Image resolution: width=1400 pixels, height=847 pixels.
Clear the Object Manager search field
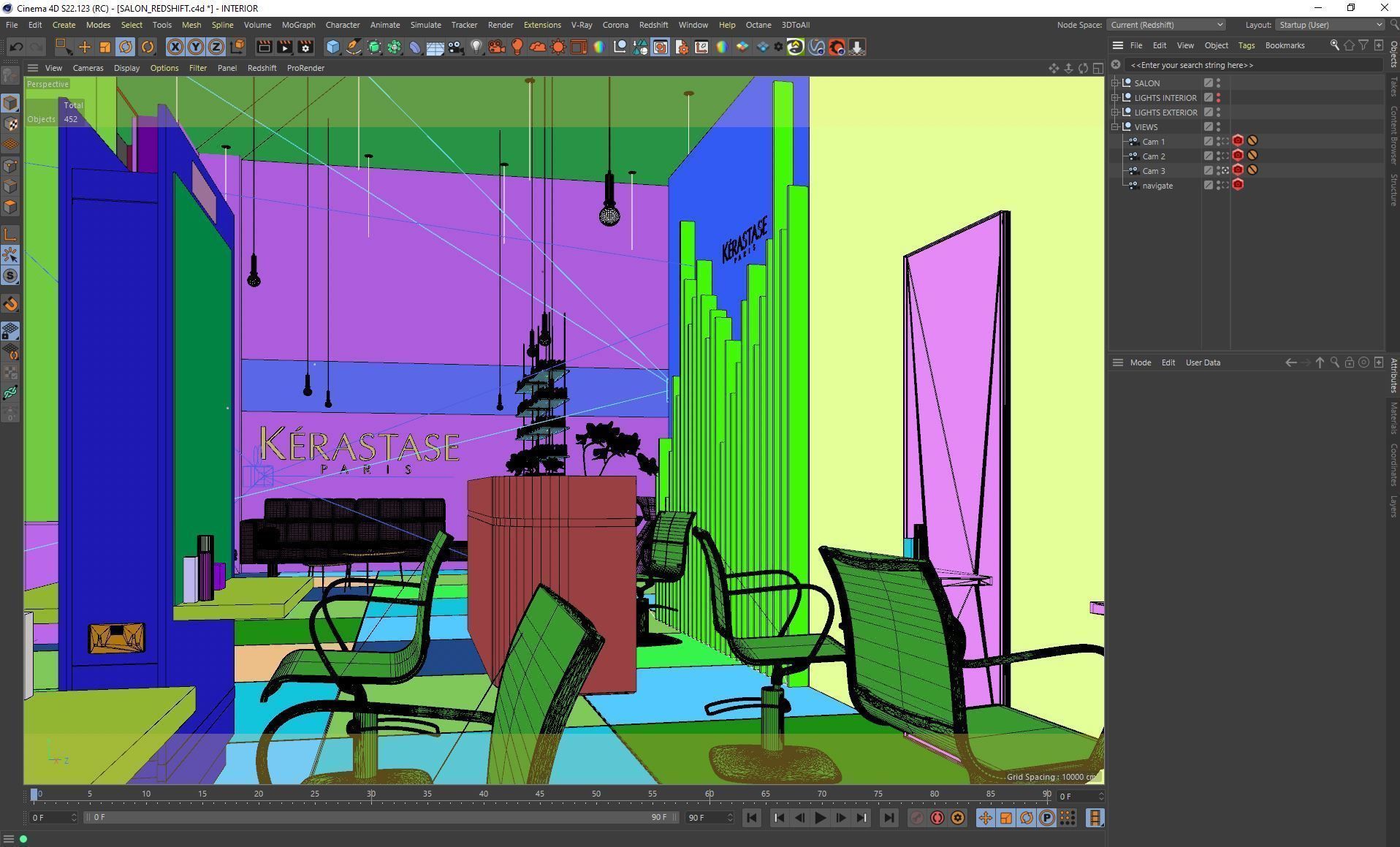(1116, 65)
